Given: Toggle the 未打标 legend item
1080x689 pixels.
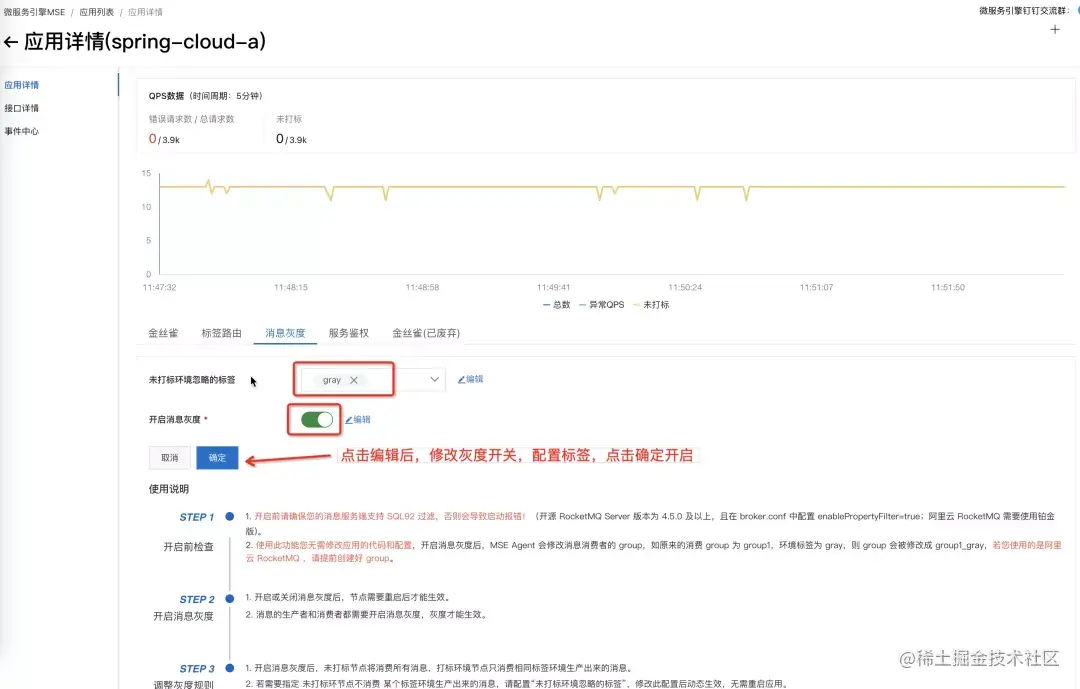Looking at the screenshot, I should point(651,305).
